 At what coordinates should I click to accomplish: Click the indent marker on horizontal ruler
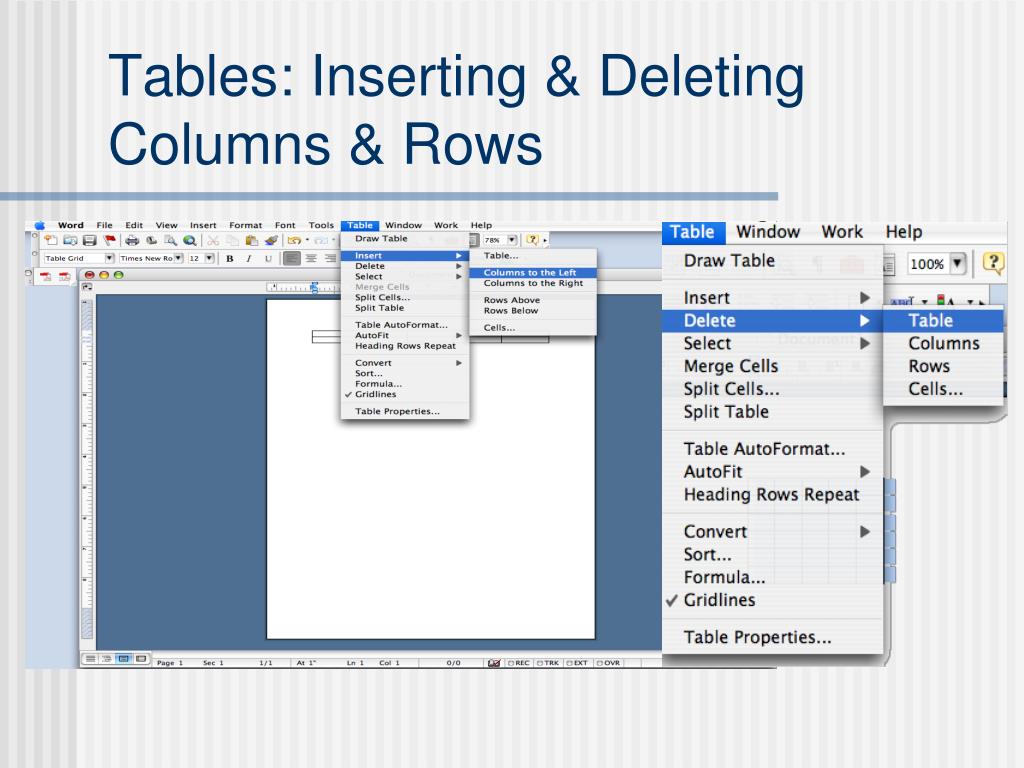point(314,287)
